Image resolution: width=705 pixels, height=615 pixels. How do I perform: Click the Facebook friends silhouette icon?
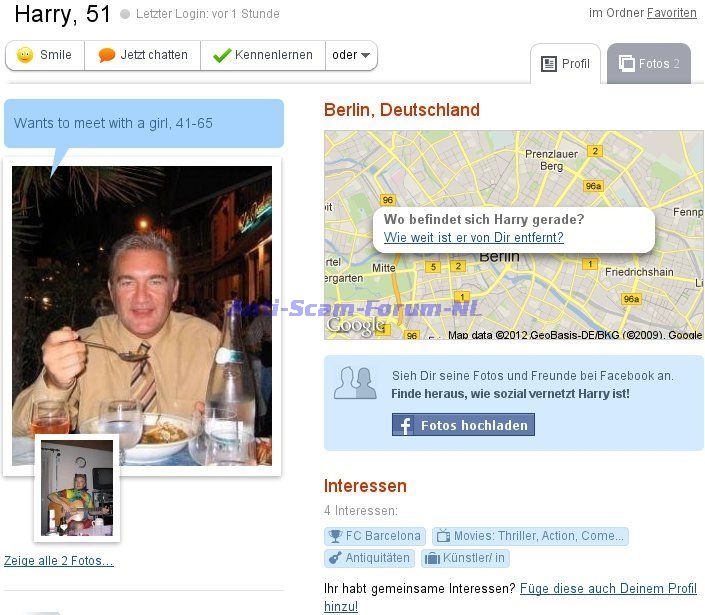point(355,383)
